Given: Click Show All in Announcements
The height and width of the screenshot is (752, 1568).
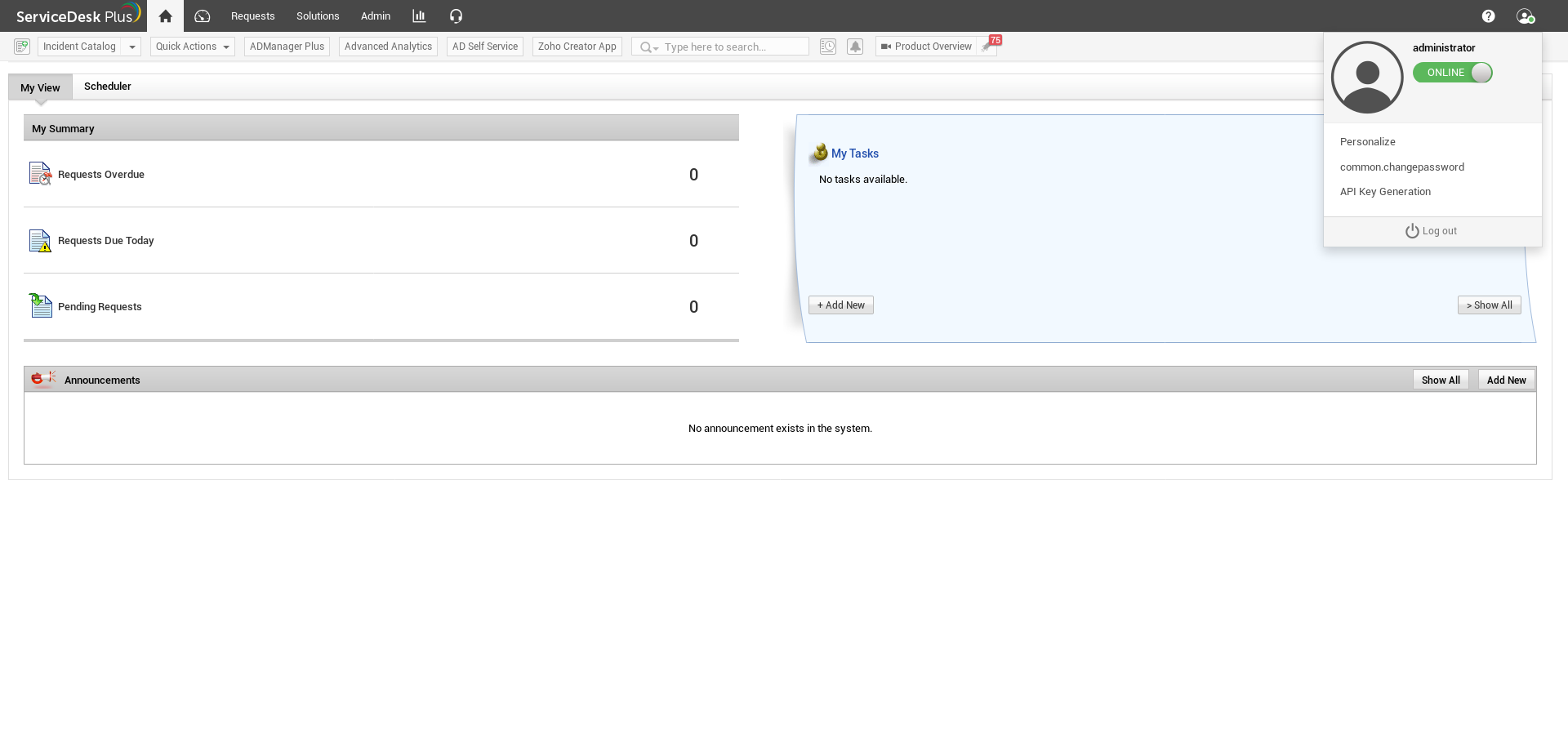Looking at the screenshot, I should [x=1440, y=380].
